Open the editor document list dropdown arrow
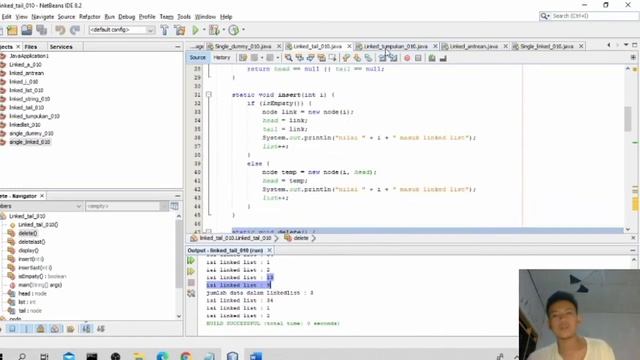Screen dimensions: 640x360 [x=626, y=45]
